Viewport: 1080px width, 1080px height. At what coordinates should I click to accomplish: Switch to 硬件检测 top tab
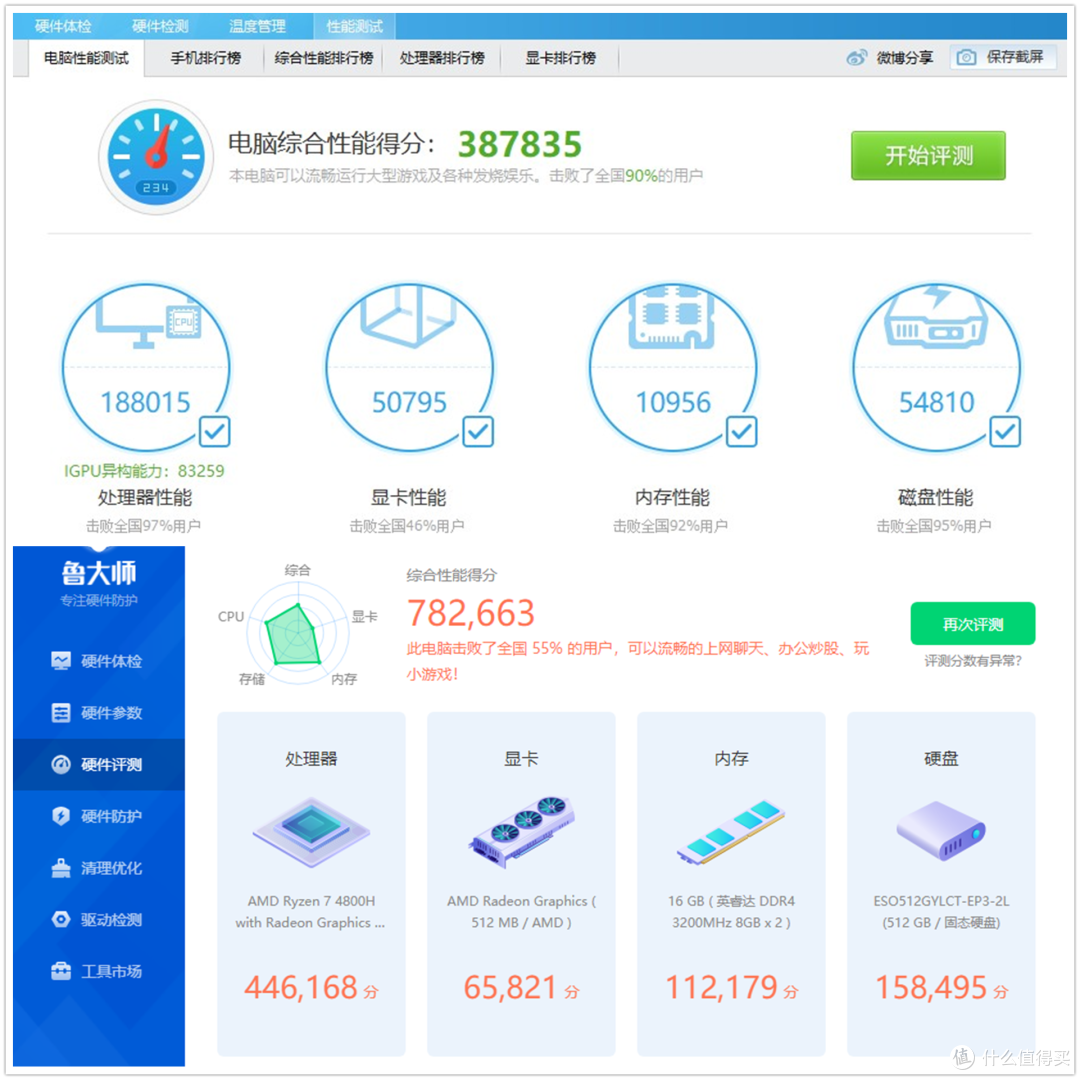click(160, 26)
